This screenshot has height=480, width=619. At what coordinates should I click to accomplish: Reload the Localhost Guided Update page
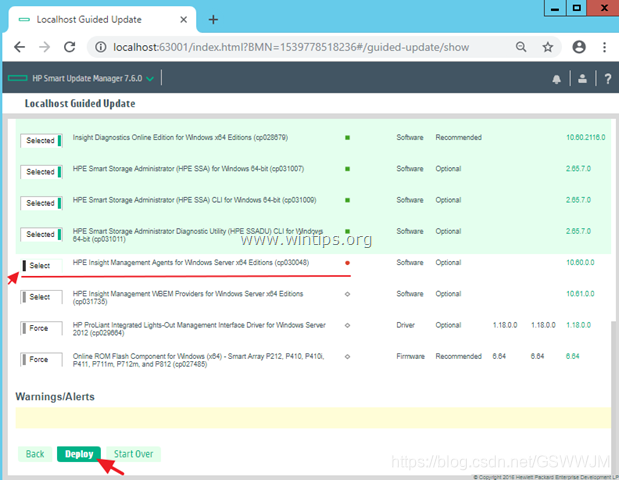tap(69, 47)
